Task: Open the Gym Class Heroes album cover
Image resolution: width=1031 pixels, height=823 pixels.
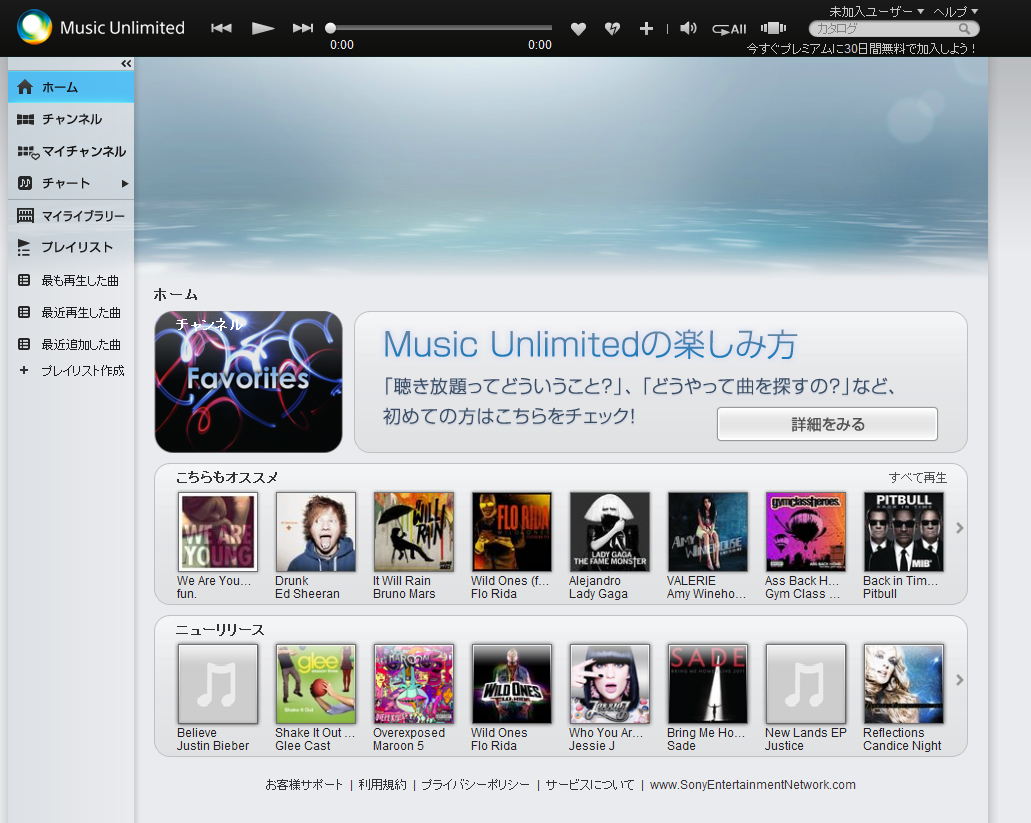Action: tap(805, 532)
